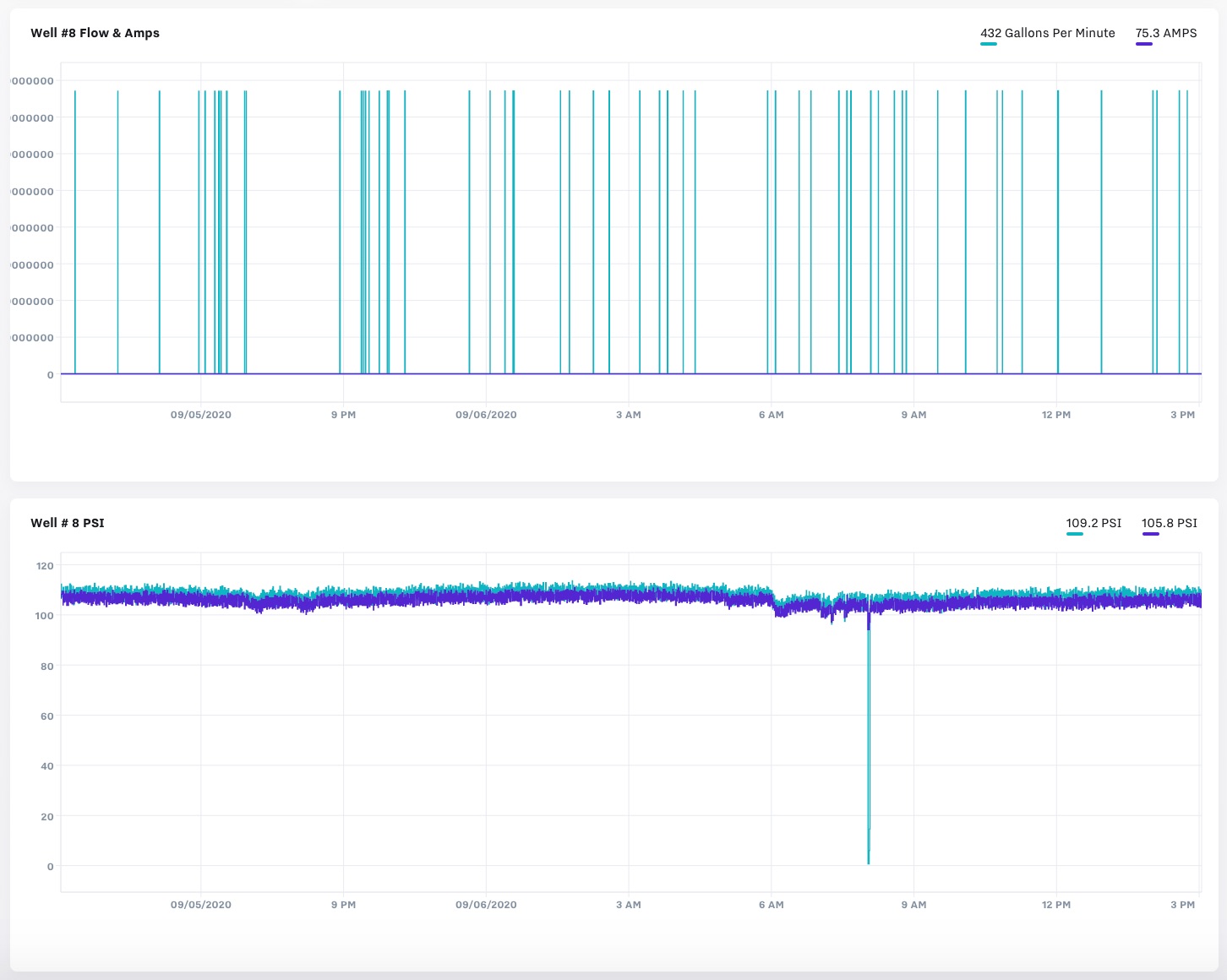
Task: Click the 0 value on the PSI y-axis
Action: point(51,867)
